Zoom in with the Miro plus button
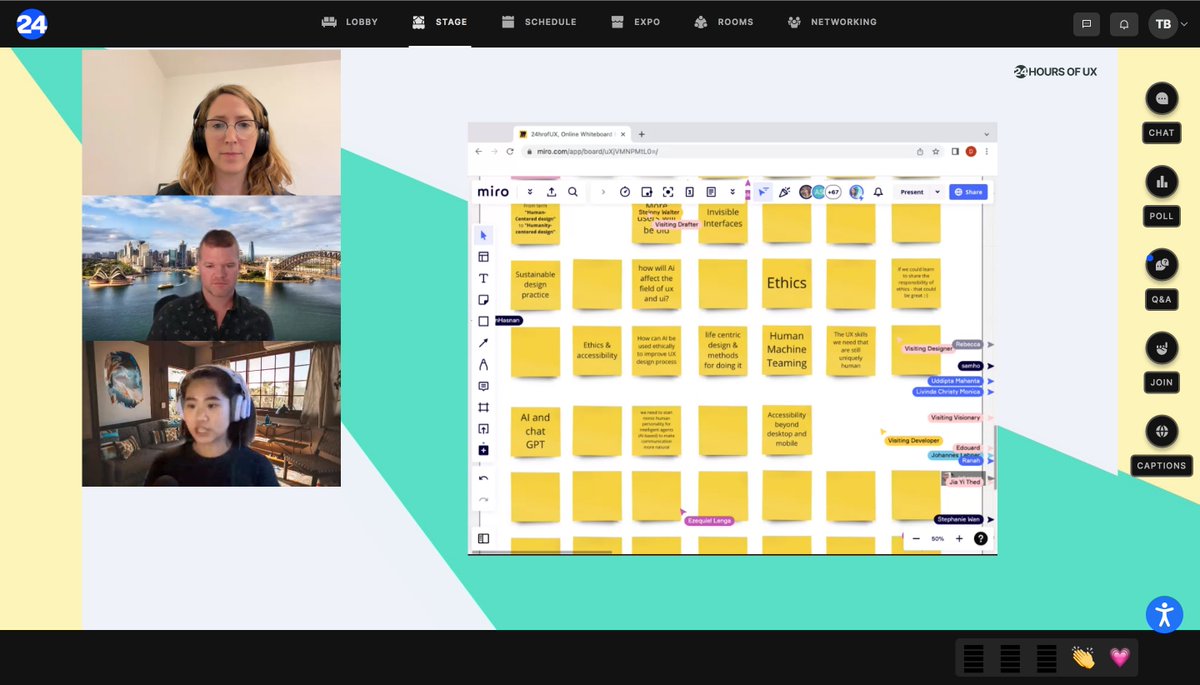Viewport: 1200px width, 685px height. coord(959,538)
